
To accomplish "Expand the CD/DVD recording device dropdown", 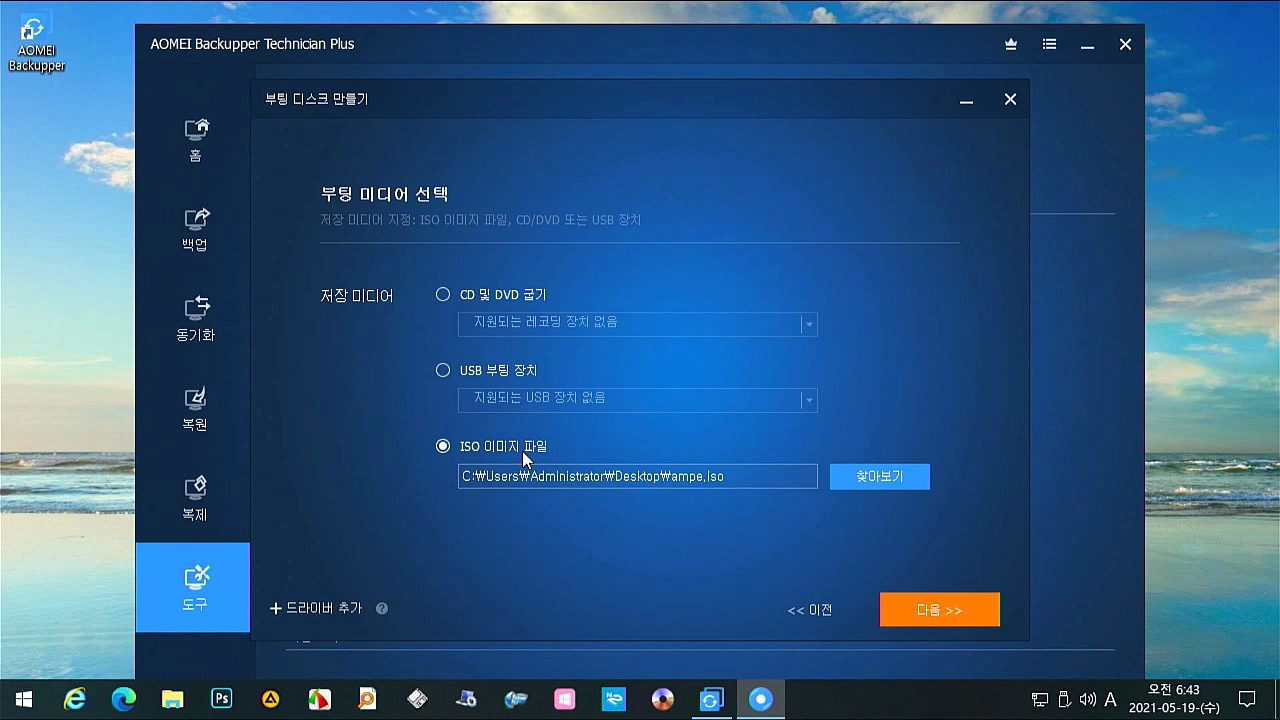I will [x=808, y=324].
